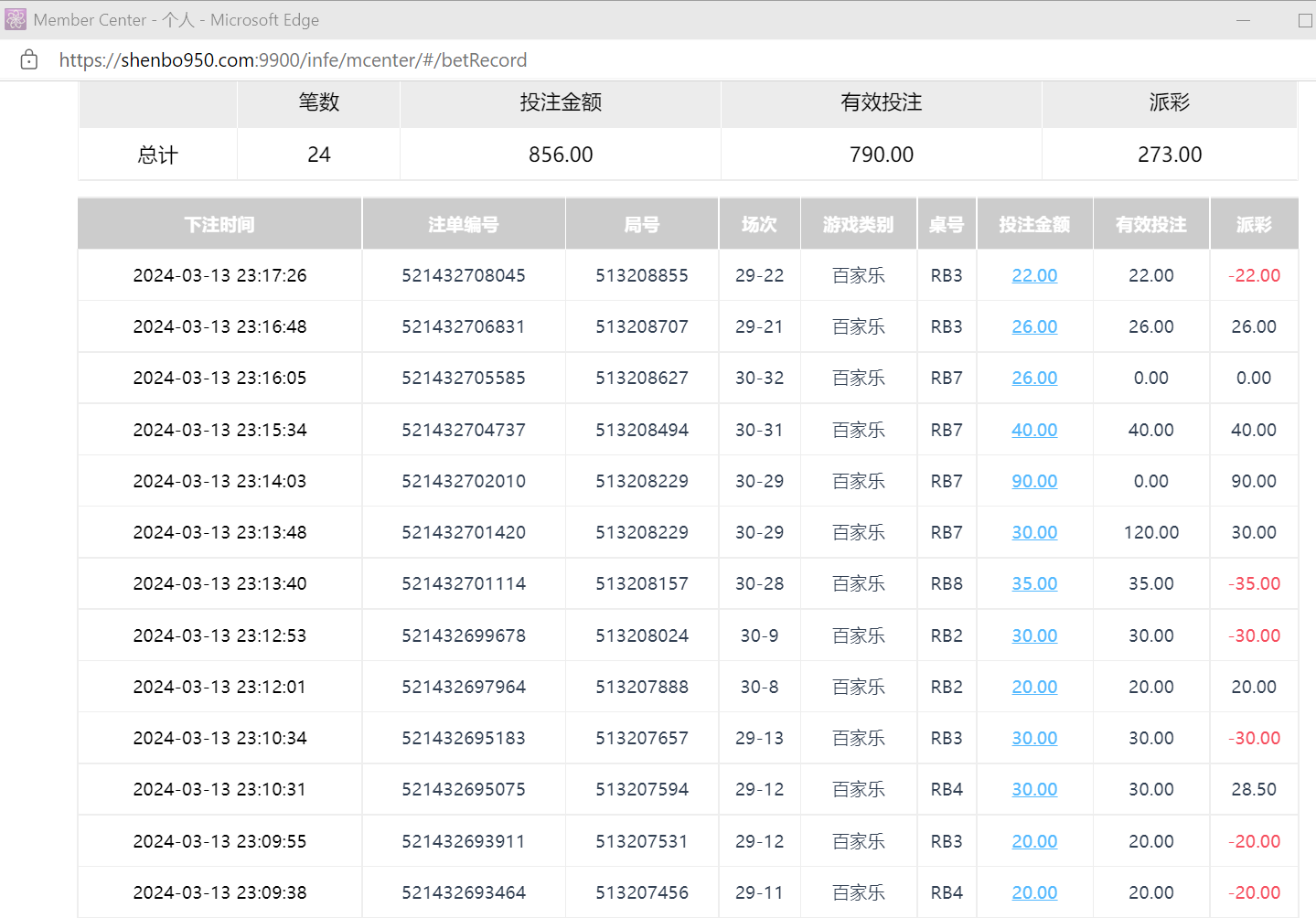Open bet amount 22.00 link for 23:17:26
Image resolution: width=1316 pixels, height=918 pixels.
1034,275
